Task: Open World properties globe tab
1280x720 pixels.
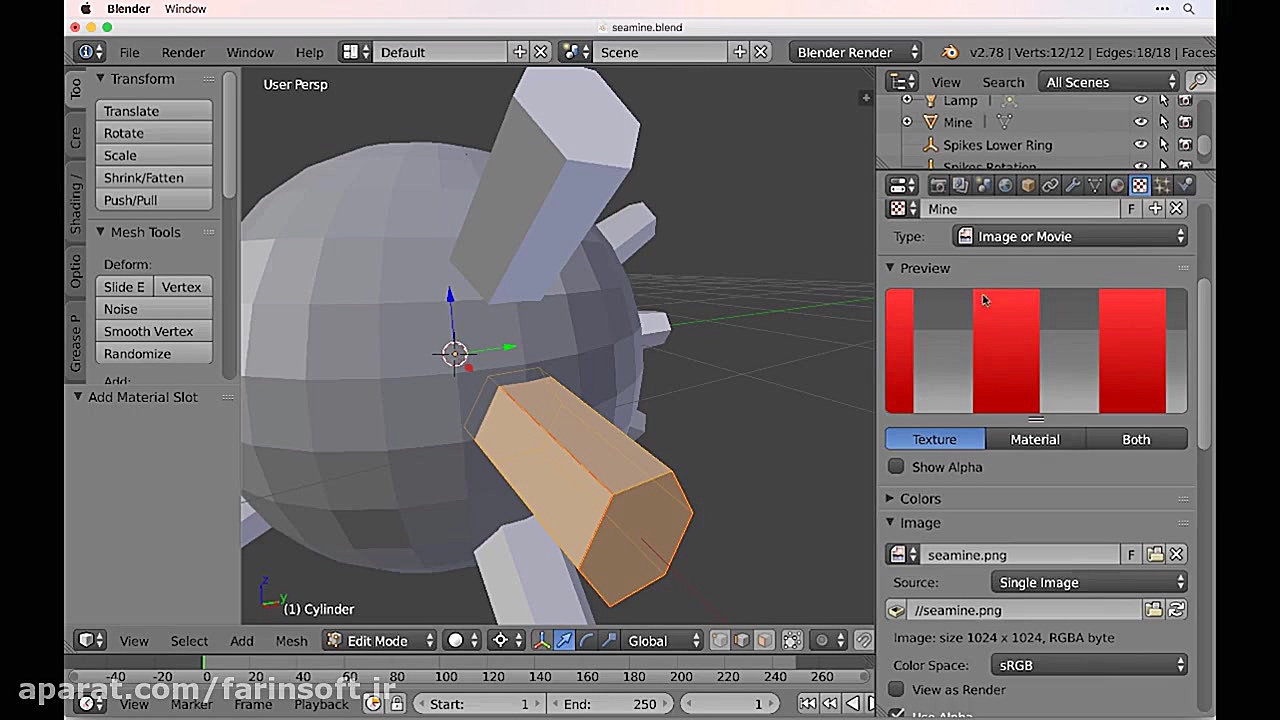Action: click(x=1005, y=185)
